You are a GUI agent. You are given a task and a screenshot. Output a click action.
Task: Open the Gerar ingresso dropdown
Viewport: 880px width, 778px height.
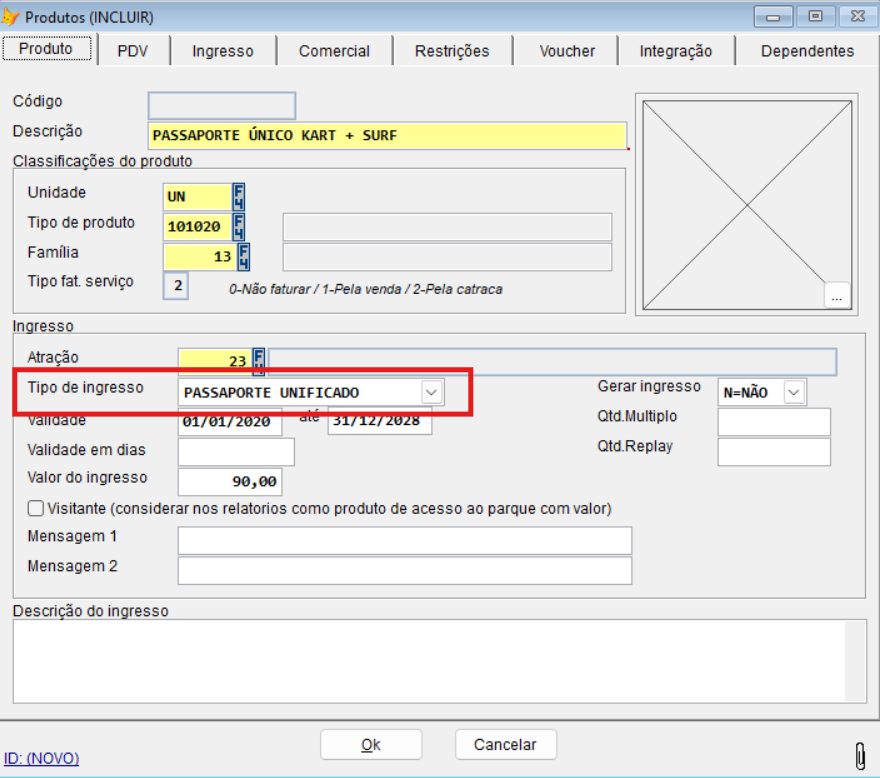pyautogui.click(x=794, y=392)
